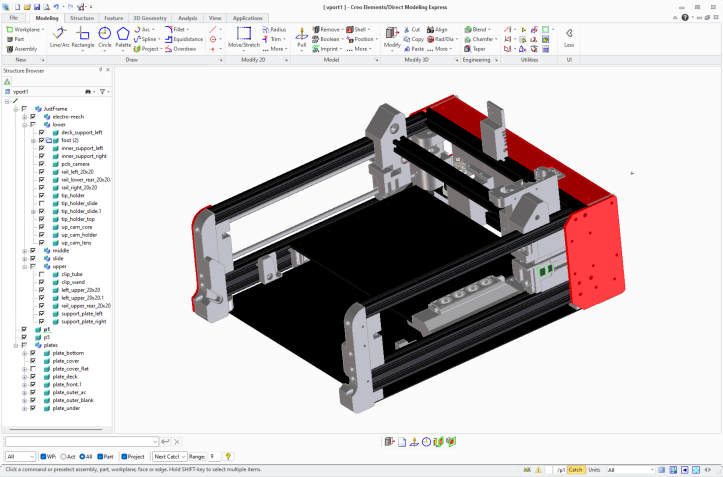The image size is (723, 477).
Task: Select the Line/Arc drawing tool
Action: tap(59, 37)
